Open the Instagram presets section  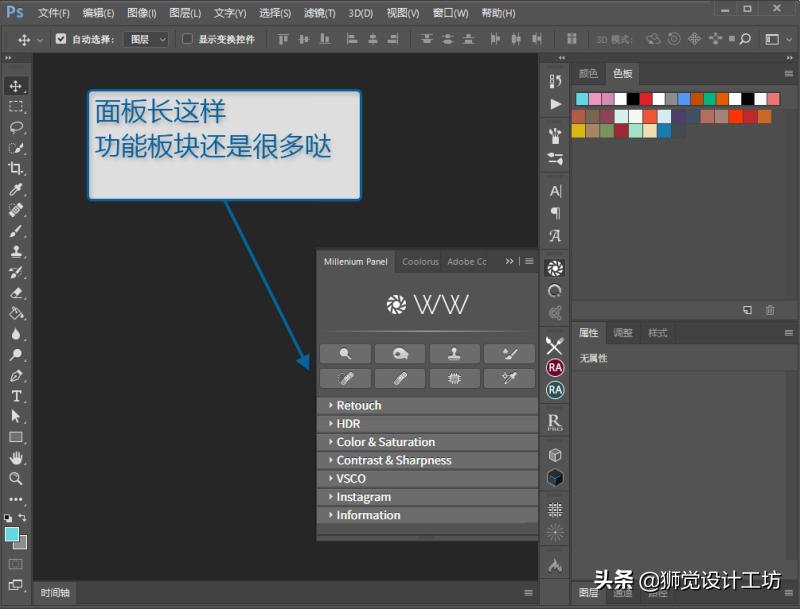point(364,496)
